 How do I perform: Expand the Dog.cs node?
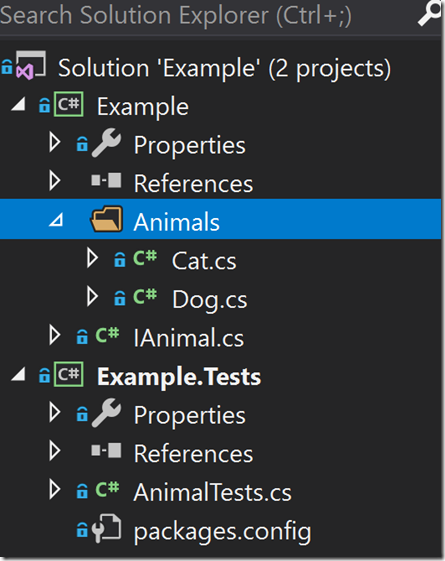click(x=92, y=297)
